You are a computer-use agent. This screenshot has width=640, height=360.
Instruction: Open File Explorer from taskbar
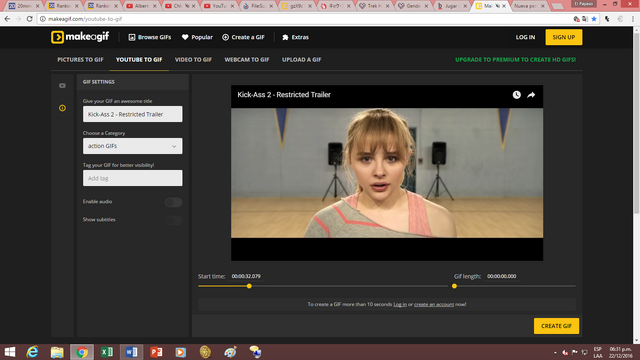click(57, 352)
